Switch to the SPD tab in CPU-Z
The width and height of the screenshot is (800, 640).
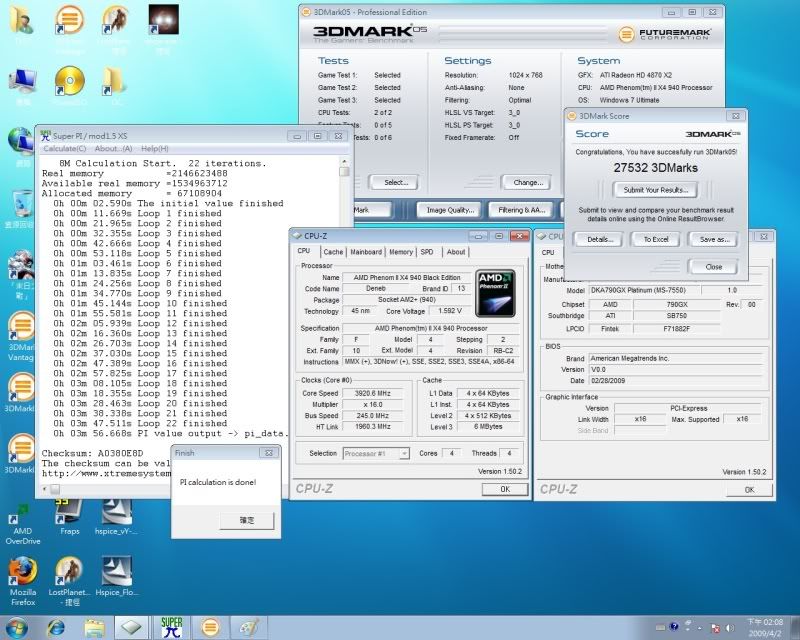click(427, 252)
